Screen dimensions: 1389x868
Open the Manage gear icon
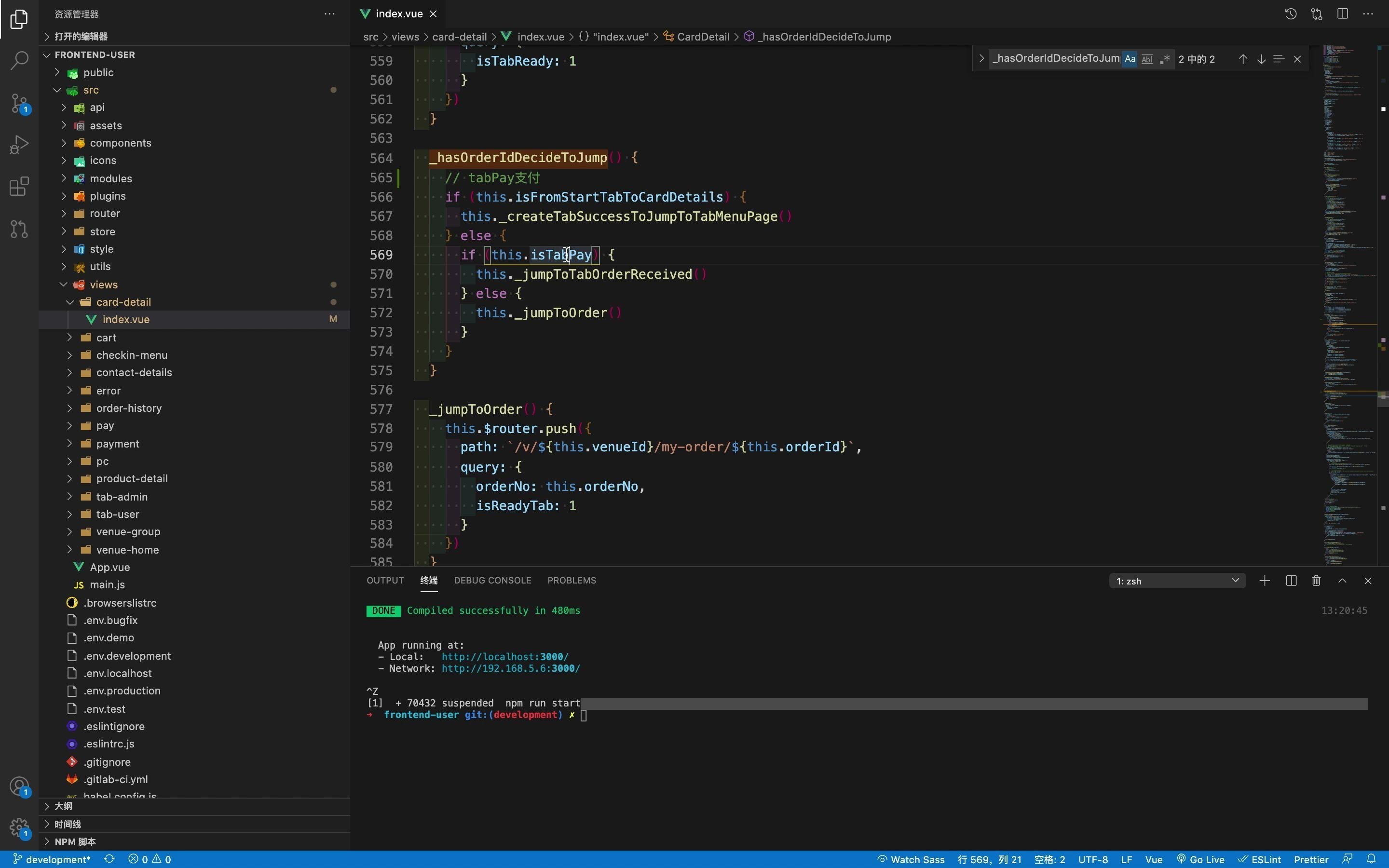[19, 828]
